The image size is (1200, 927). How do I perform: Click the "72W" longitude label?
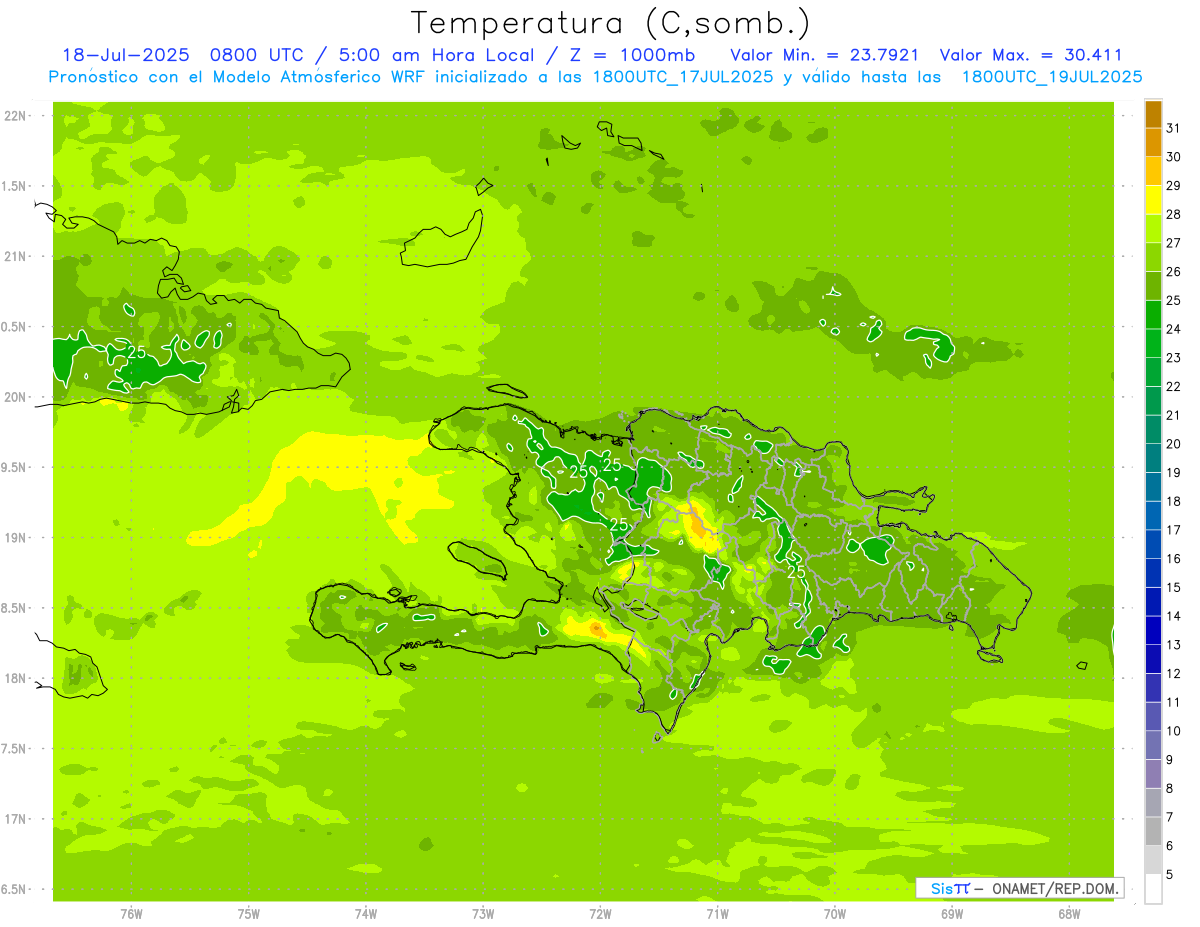[600, 914]
